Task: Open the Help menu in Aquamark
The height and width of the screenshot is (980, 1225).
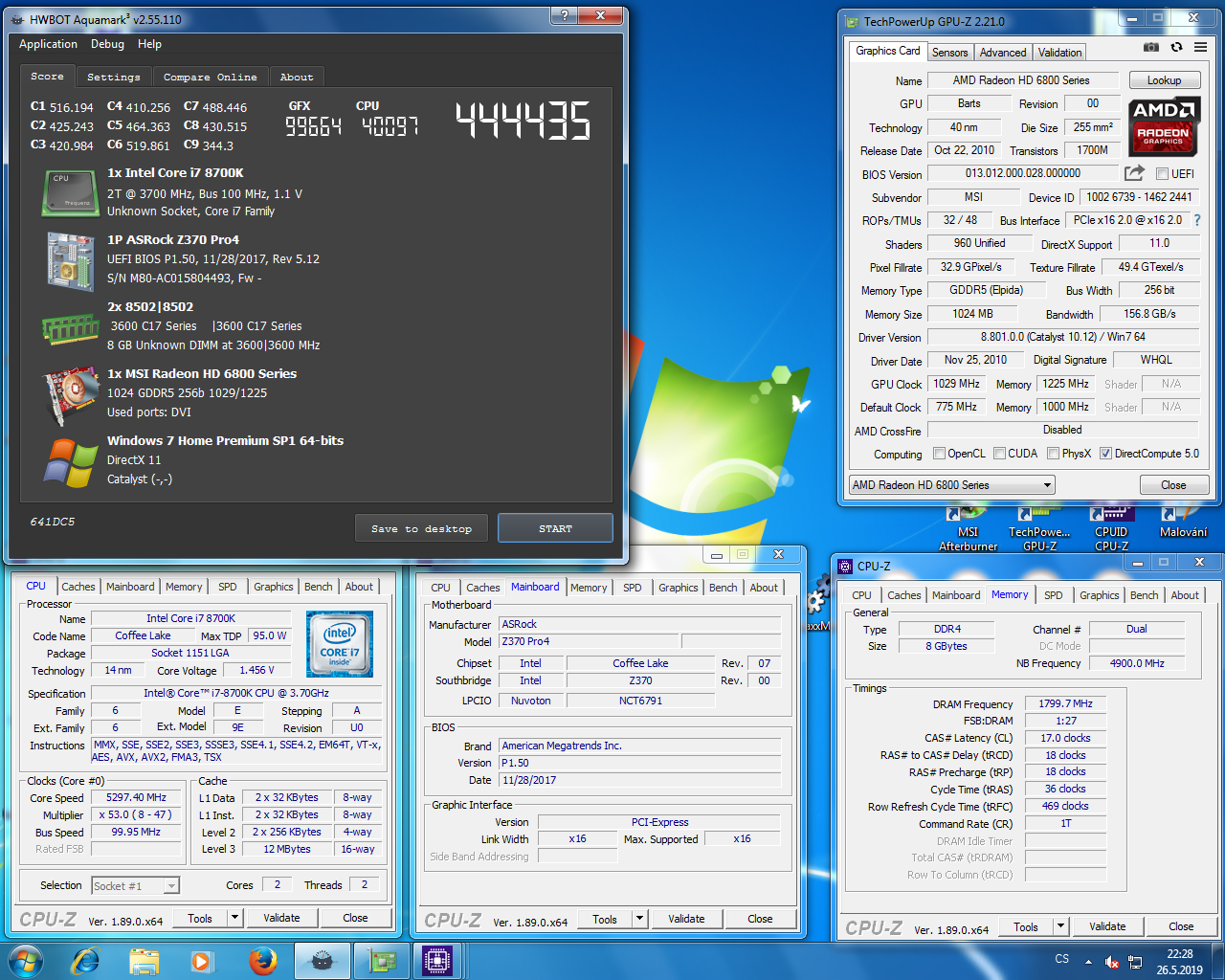Action: click(x=149, y=44)
